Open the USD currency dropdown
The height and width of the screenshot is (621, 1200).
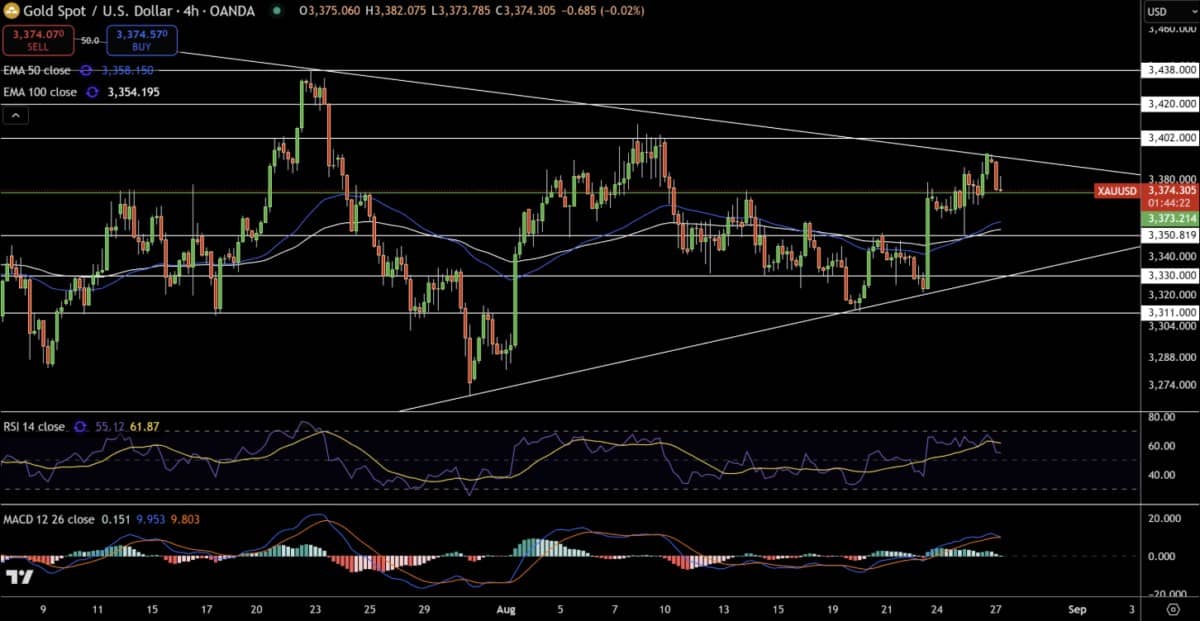coord(1168,12)
